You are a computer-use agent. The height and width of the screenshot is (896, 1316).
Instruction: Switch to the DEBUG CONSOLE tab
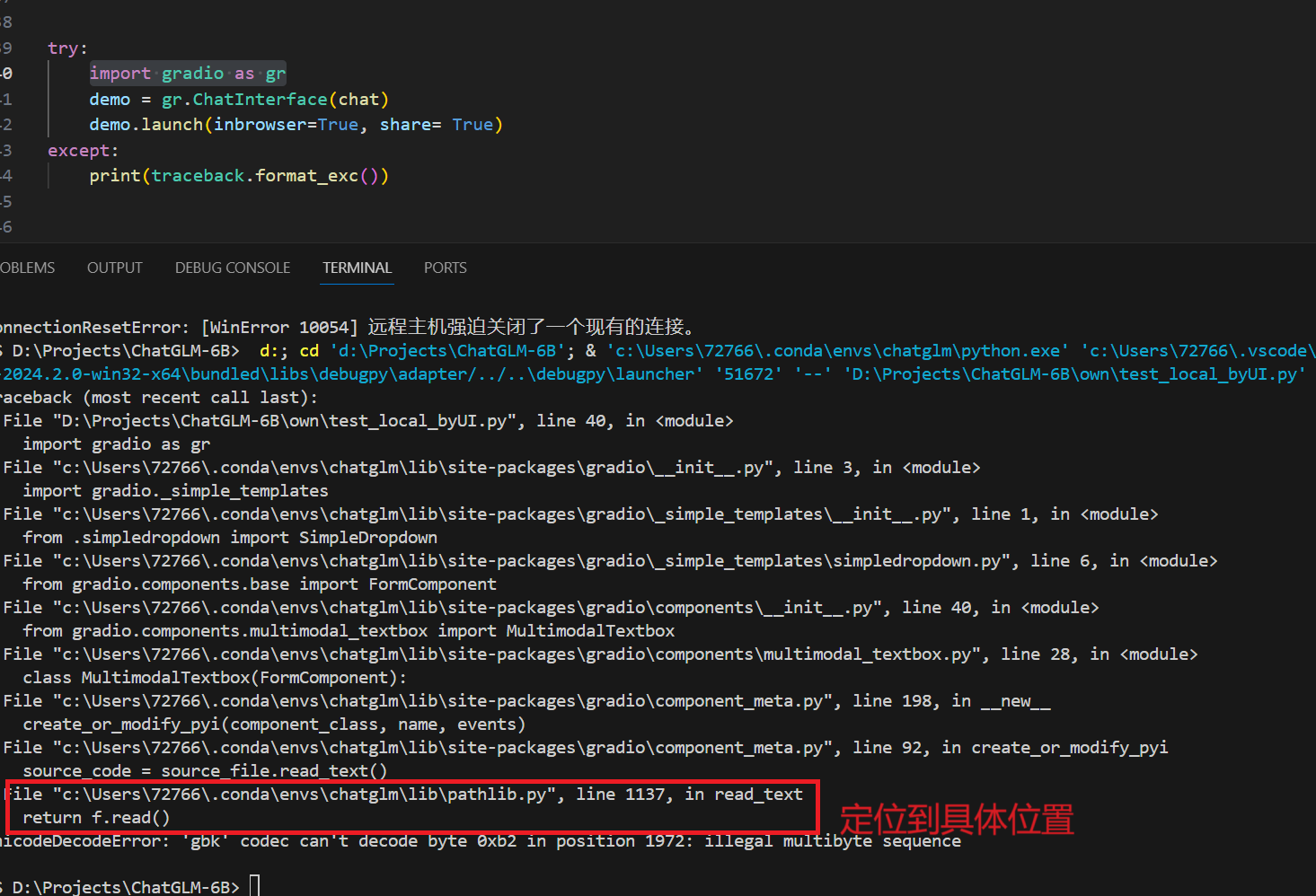(x=233, y=268)
